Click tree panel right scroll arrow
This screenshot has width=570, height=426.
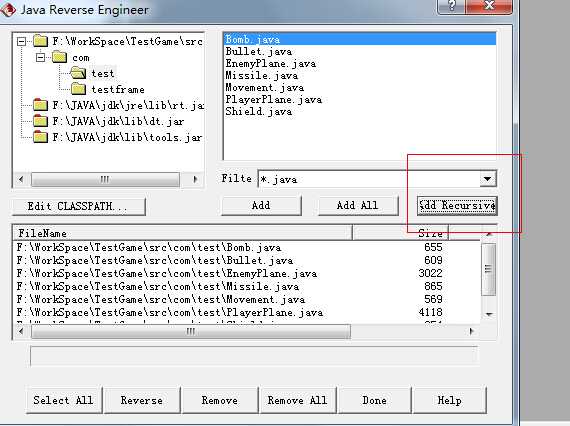tap(195, 179)
